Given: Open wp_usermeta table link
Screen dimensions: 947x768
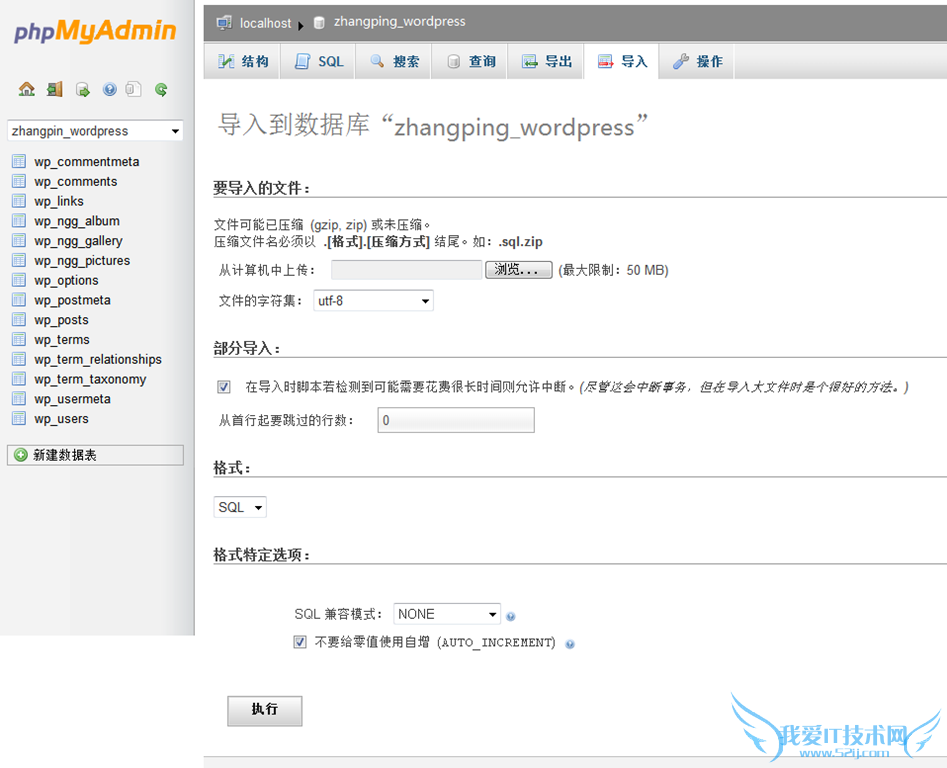Looking at the screenshot, I should [72, 399].
